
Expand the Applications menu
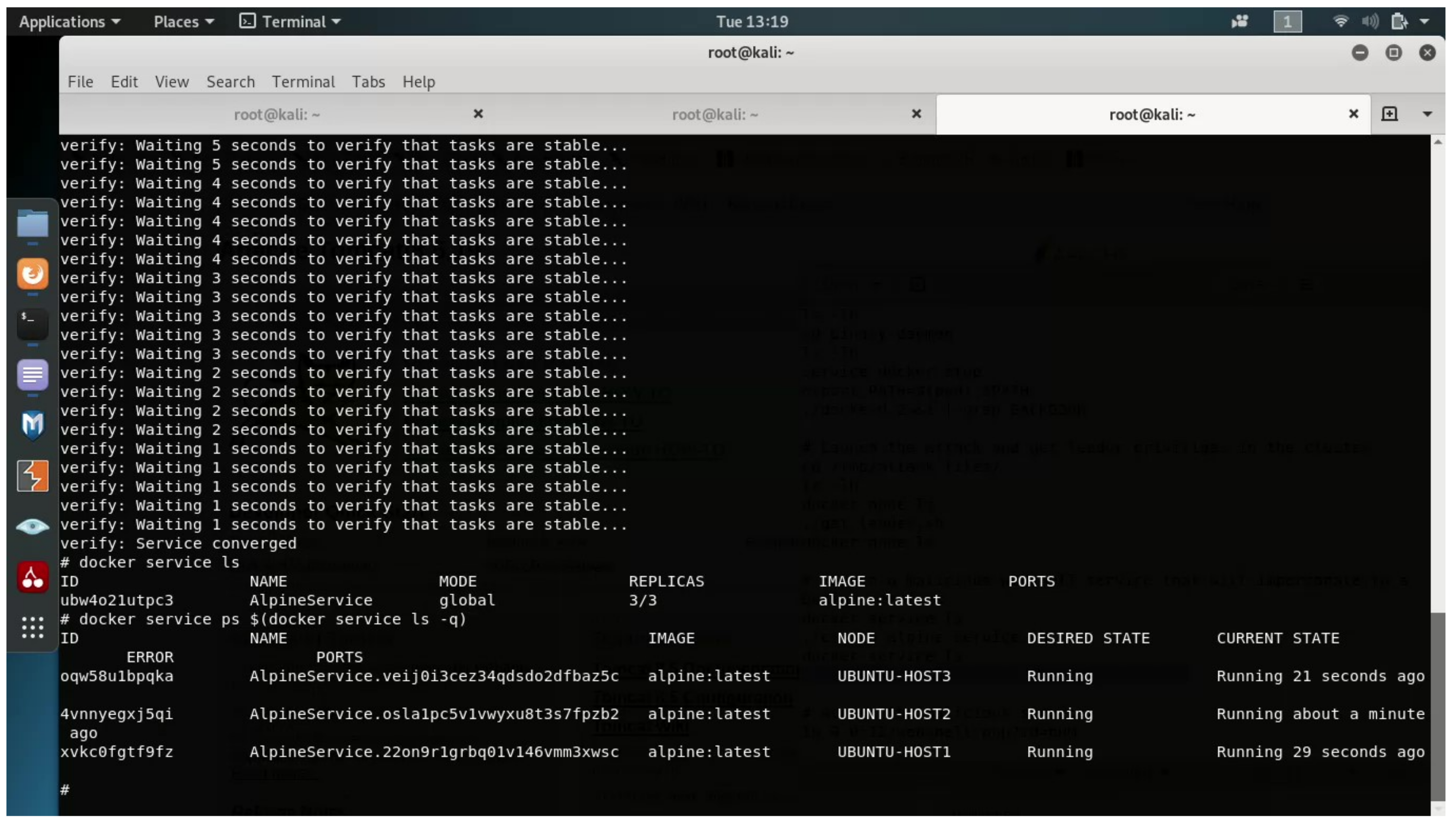(x=69, y=21)
